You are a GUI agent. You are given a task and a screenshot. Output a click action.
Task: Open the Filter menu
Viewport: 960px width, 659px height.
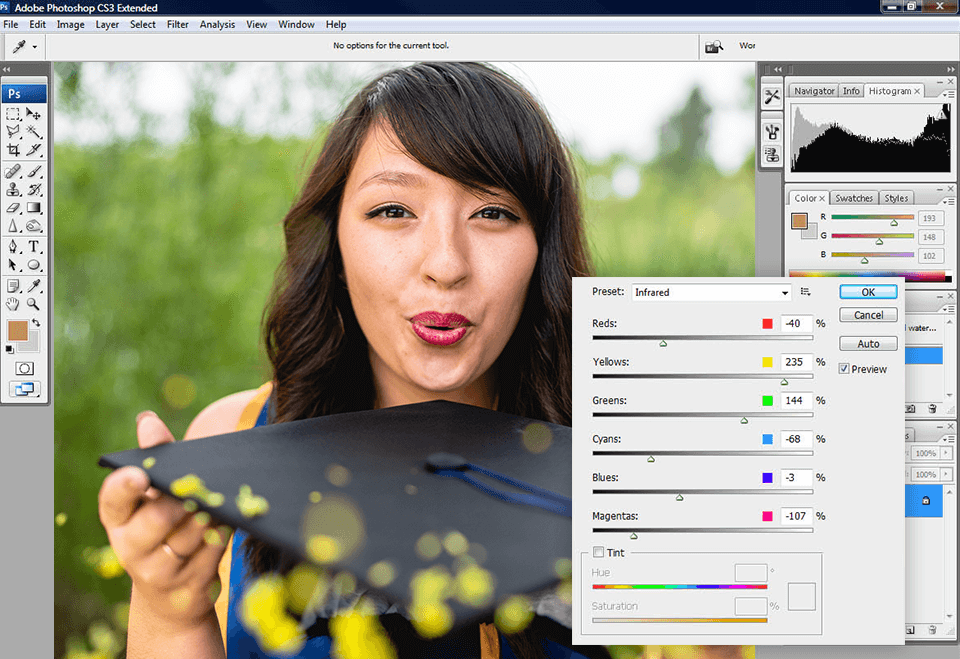177,24
